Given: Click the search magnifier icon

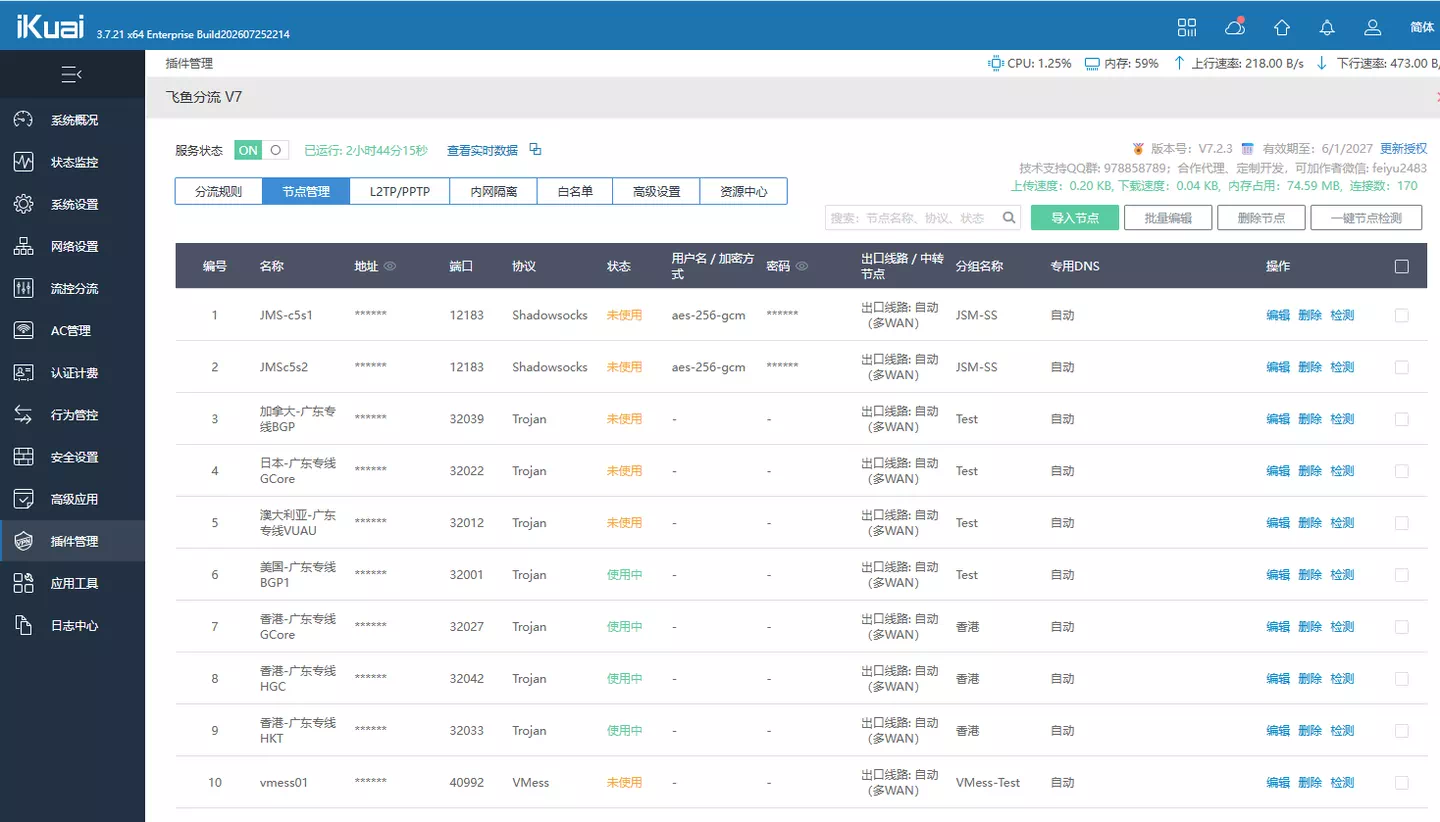Looking at the screenshot, I should [1010, 217].
